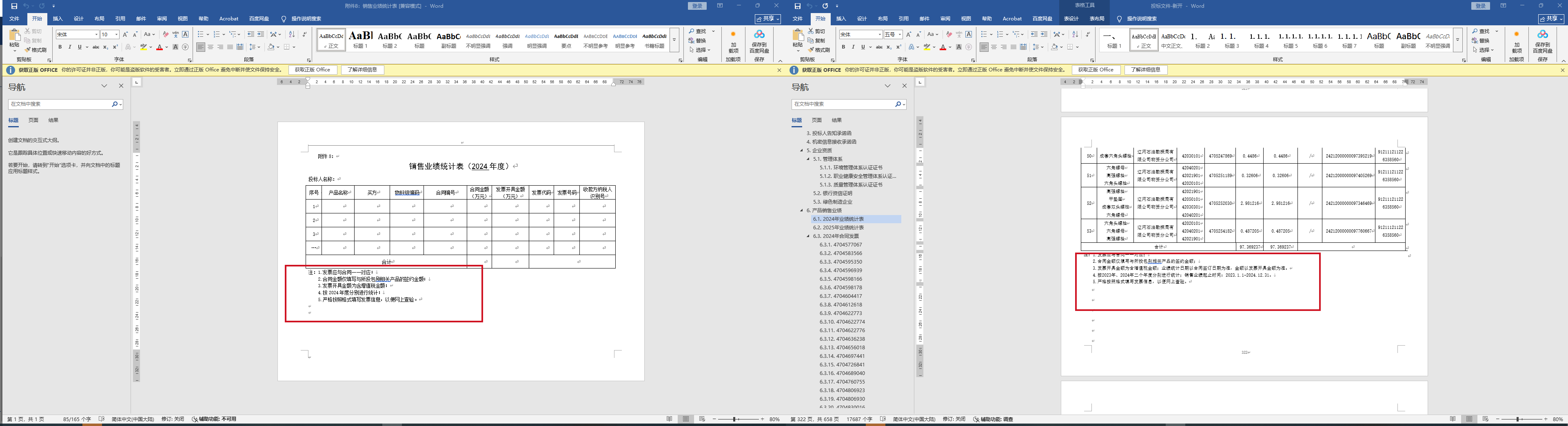Click 了解详细信息 button in right window

click(1146, 70)
